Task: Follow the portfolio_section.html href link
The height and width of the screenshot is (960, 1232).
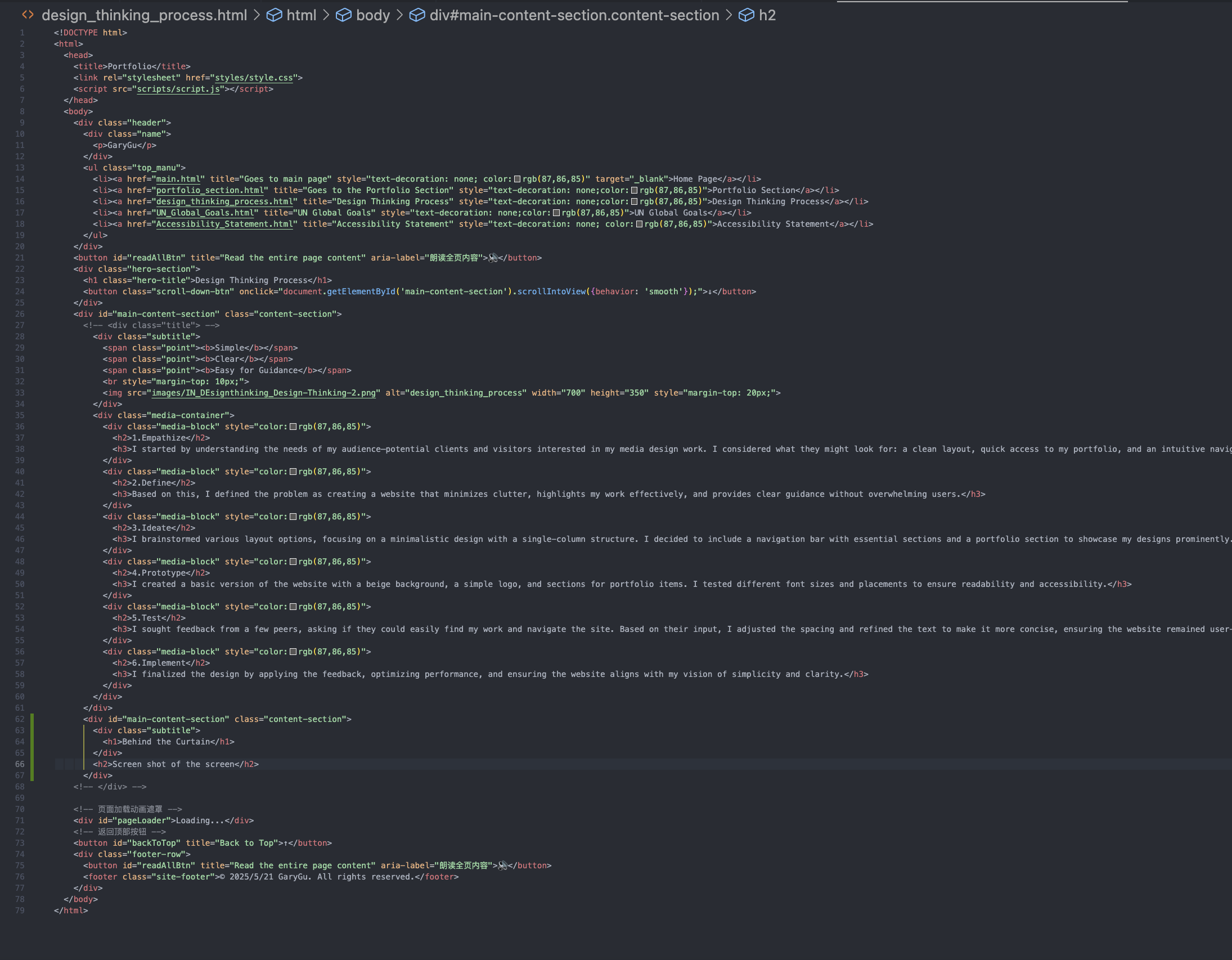Action: [x=210, y=191]
